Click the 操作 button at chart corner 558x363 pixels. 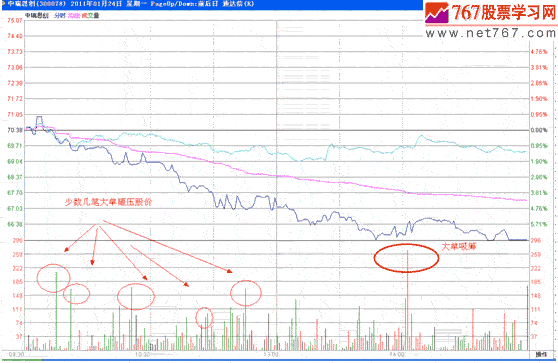click(x=541, y=354)
